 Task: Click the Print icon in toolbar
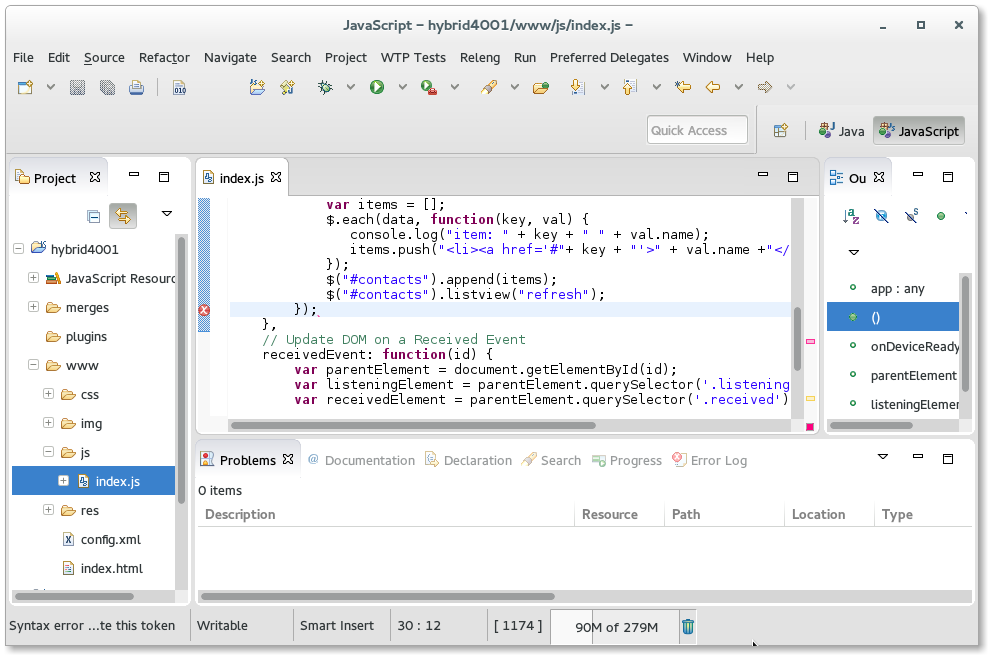tap(136, 88)
